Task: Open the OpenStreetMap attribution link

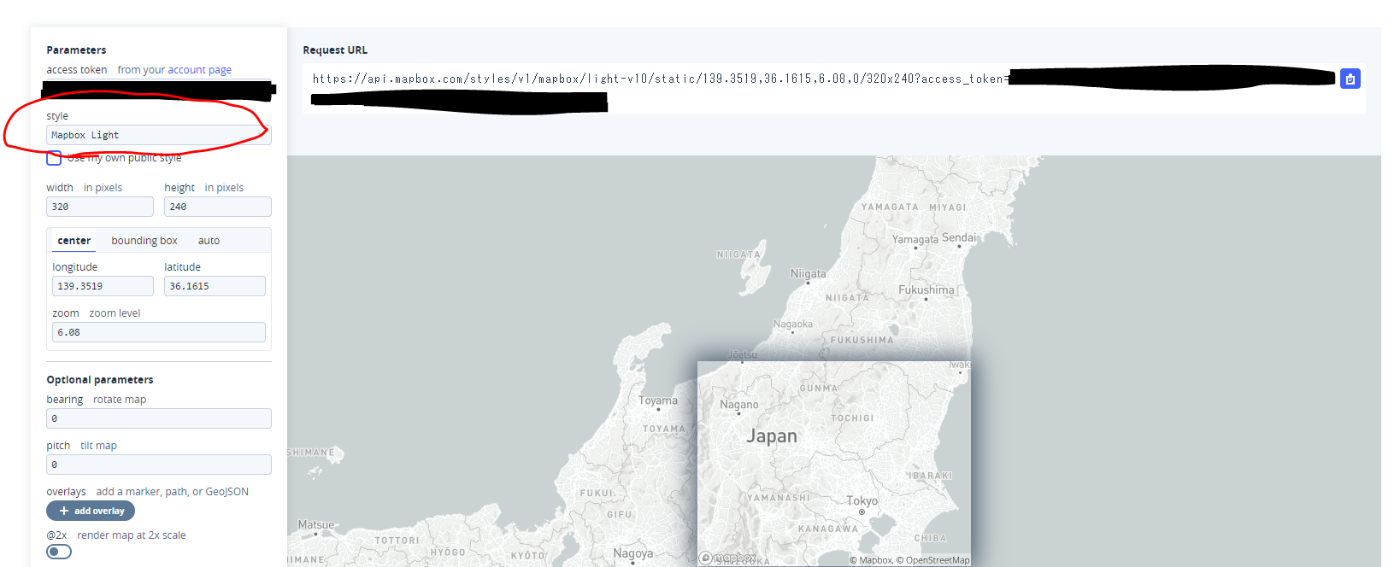Action: (x=933, y=560)
